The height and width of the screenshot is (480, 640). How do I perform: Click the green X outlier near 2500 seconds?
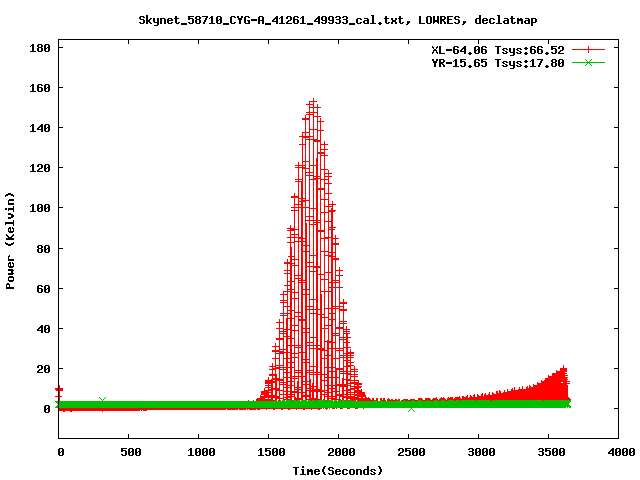pyautogui.click(x=411, y=409)
